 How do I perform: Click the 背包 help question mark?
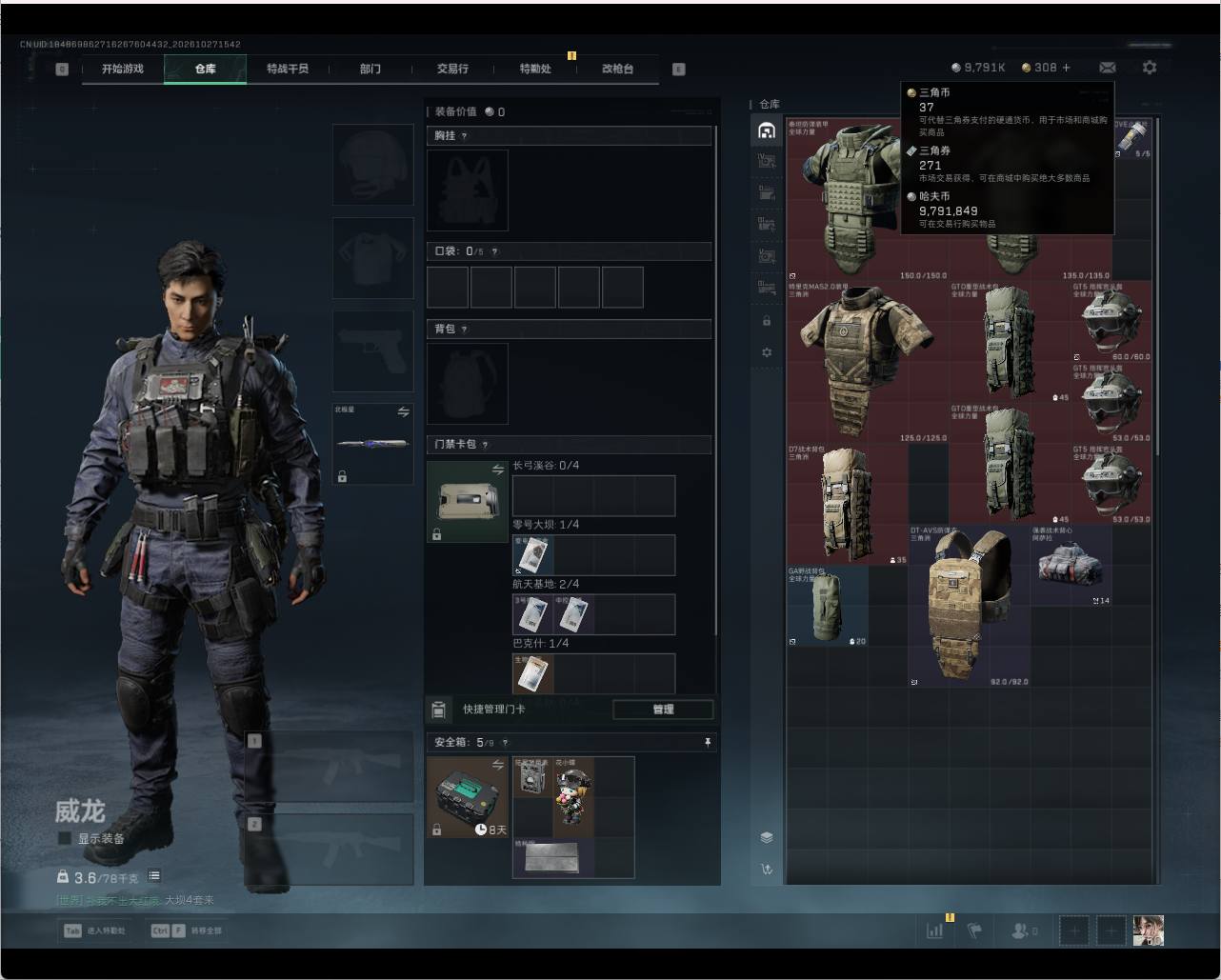pyautogui.click(x=465, y=330)
